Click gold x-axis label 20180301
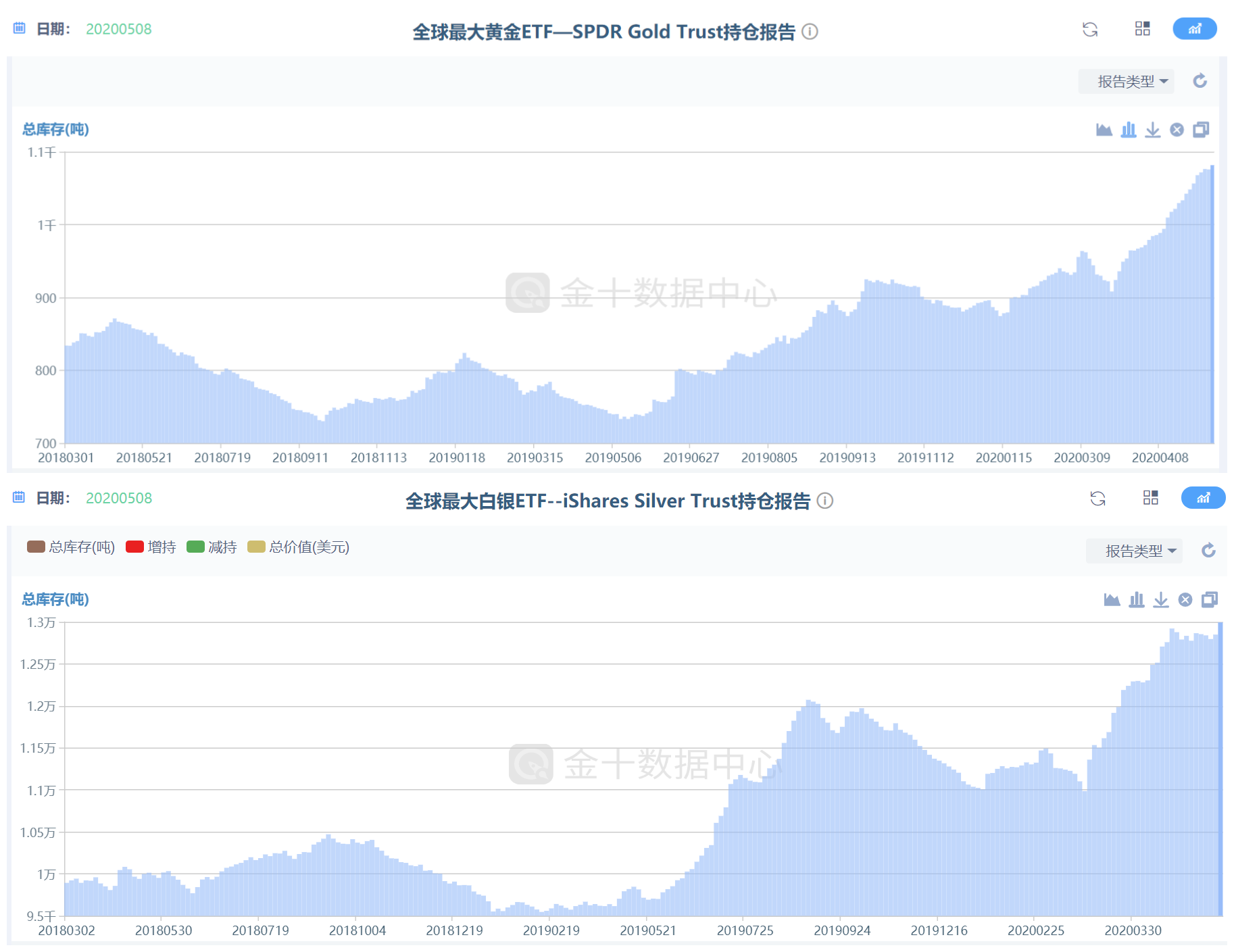1234x952 pixels. coord(66,457)
